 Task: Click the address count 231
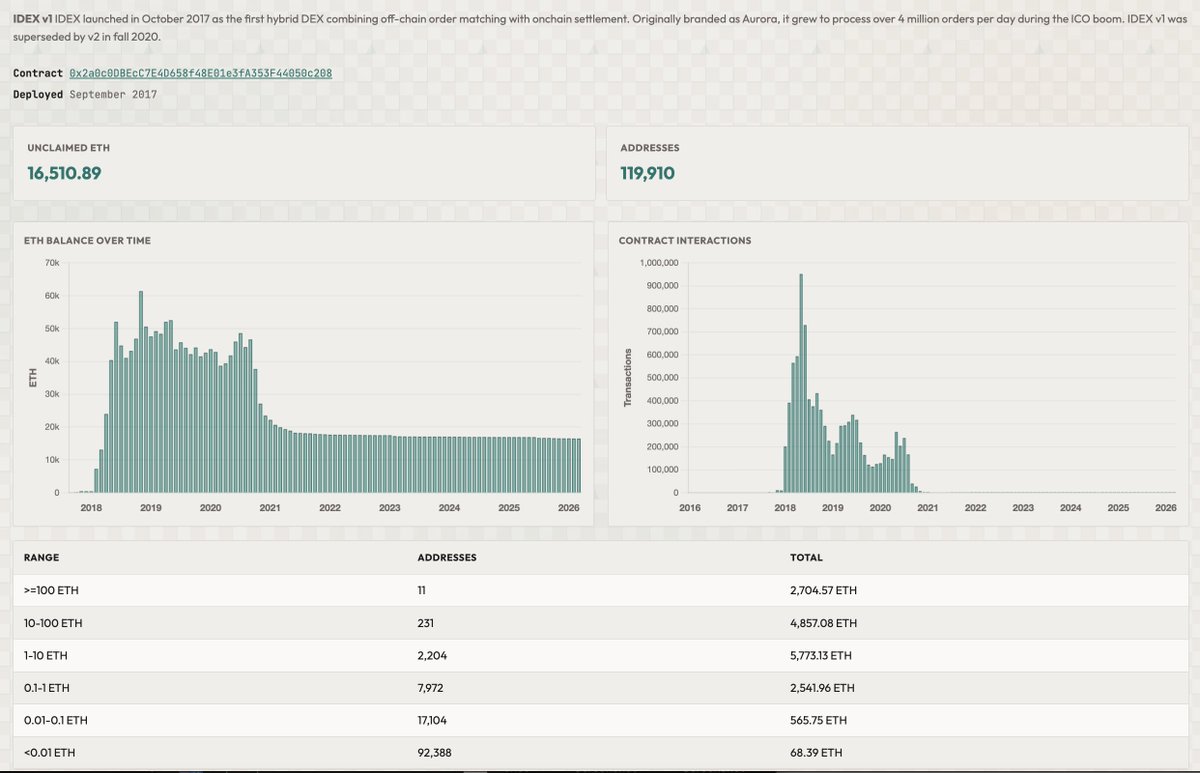click(425, 623)
